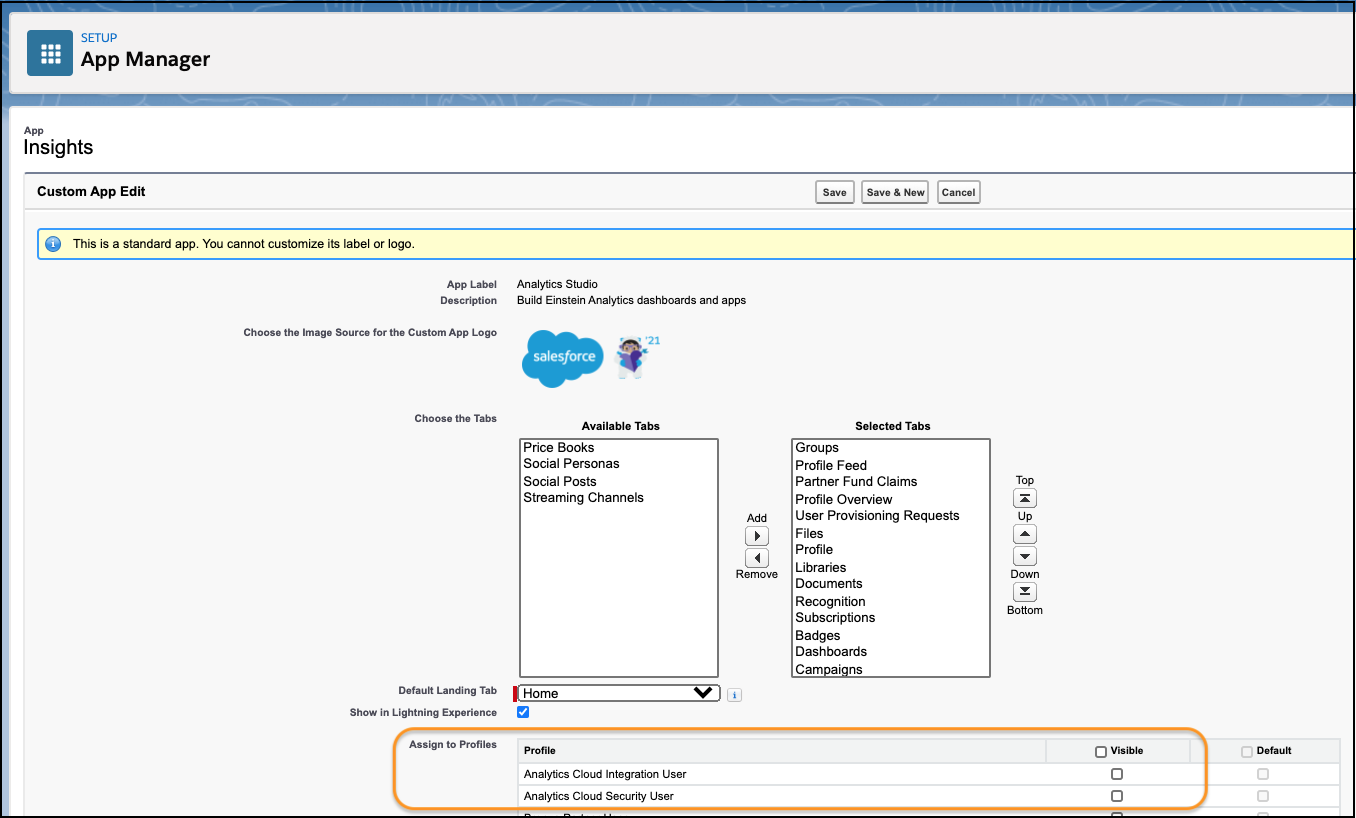Image resolution: width=1356 pixels, height=818 pixels.
Task: Move selected tab Up one position
Action: pos(1025,534)
